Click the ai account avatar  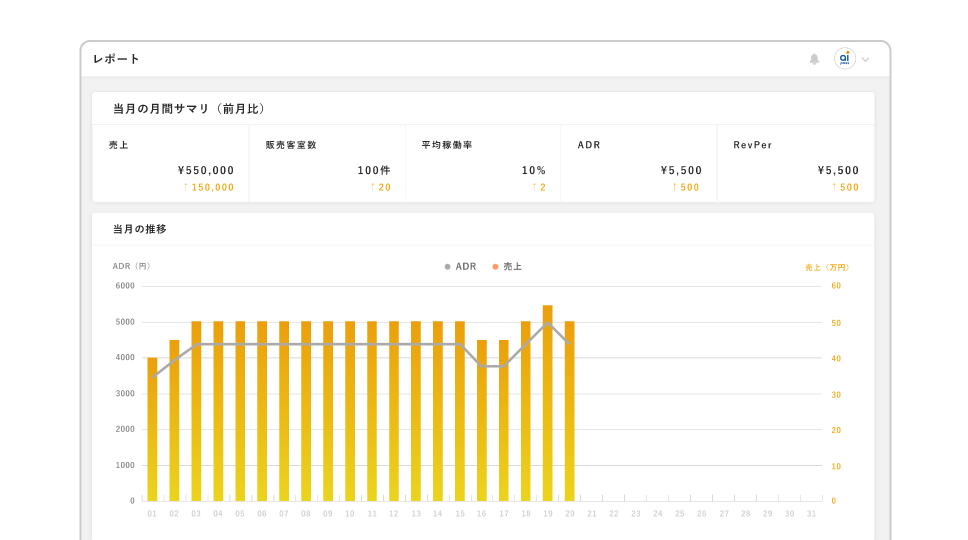[x=845, y=59]
